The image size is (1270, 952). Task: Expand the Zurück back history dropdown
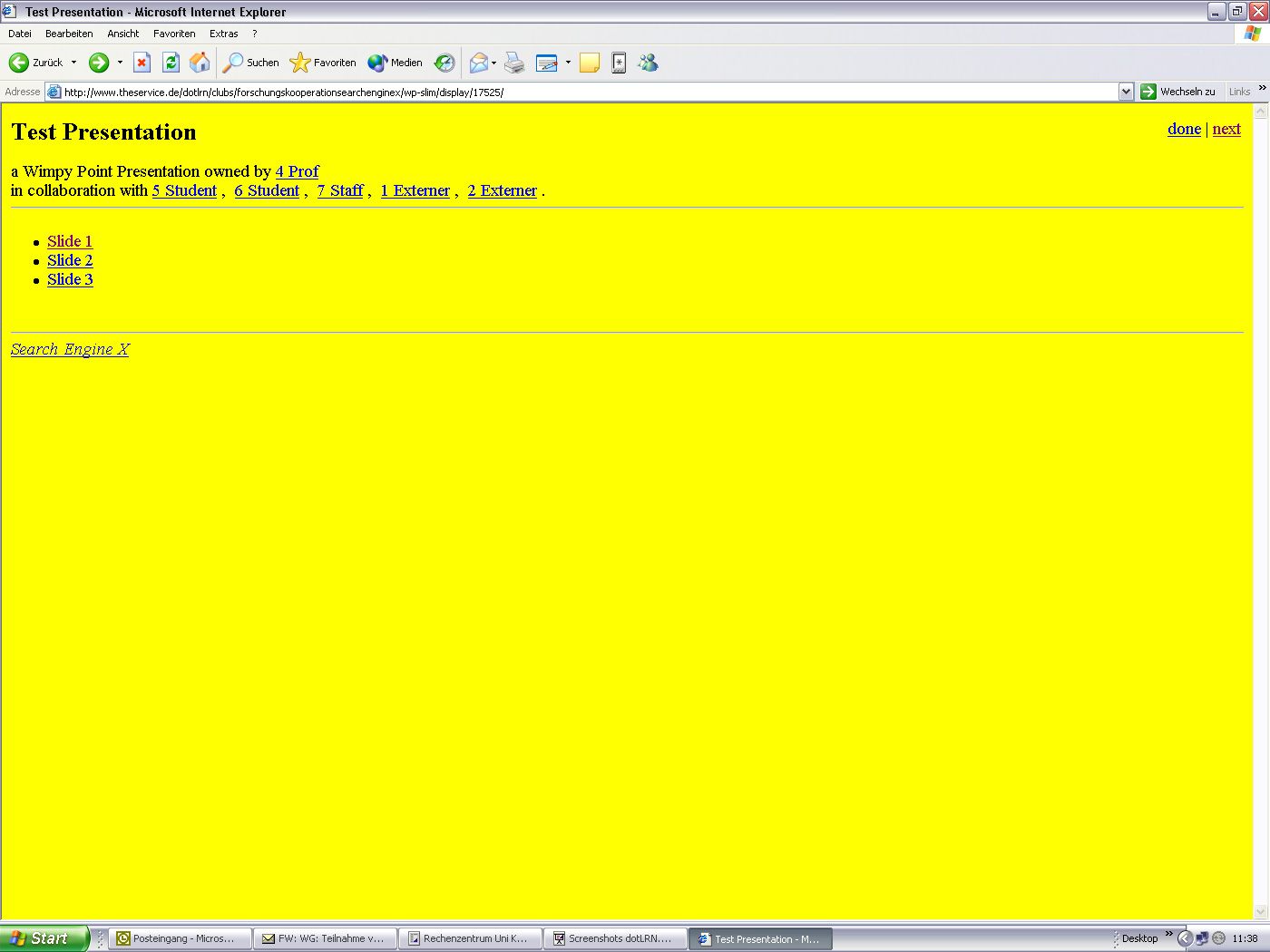tap(74, 63)
